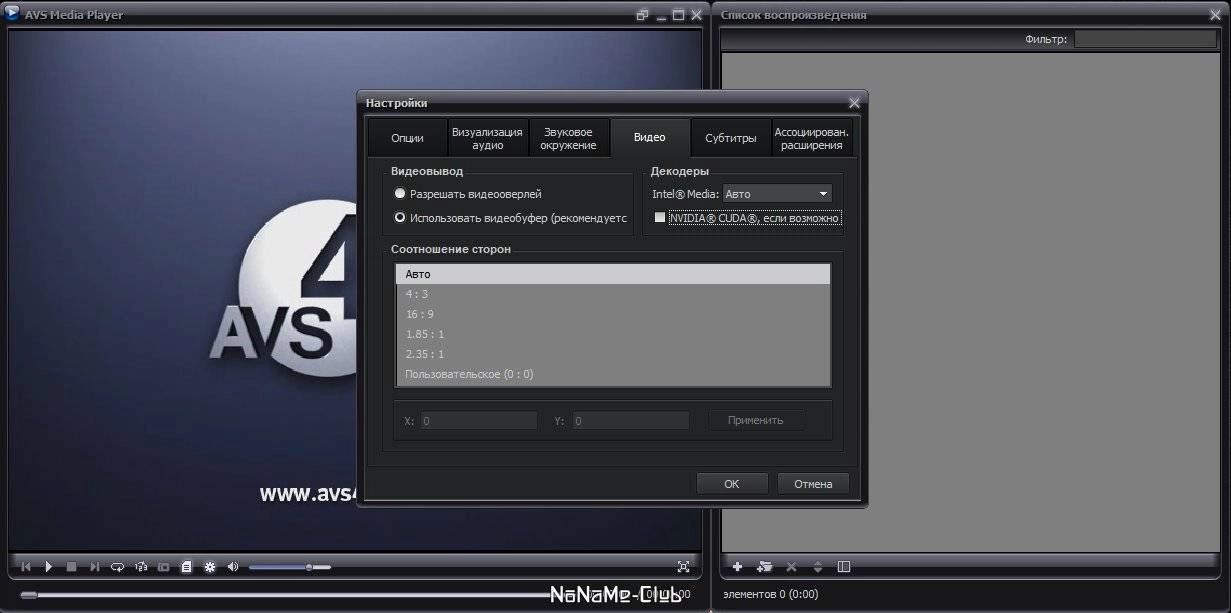Jump to the previous track in player
The image size is (1231, 613).
(26, 567)
